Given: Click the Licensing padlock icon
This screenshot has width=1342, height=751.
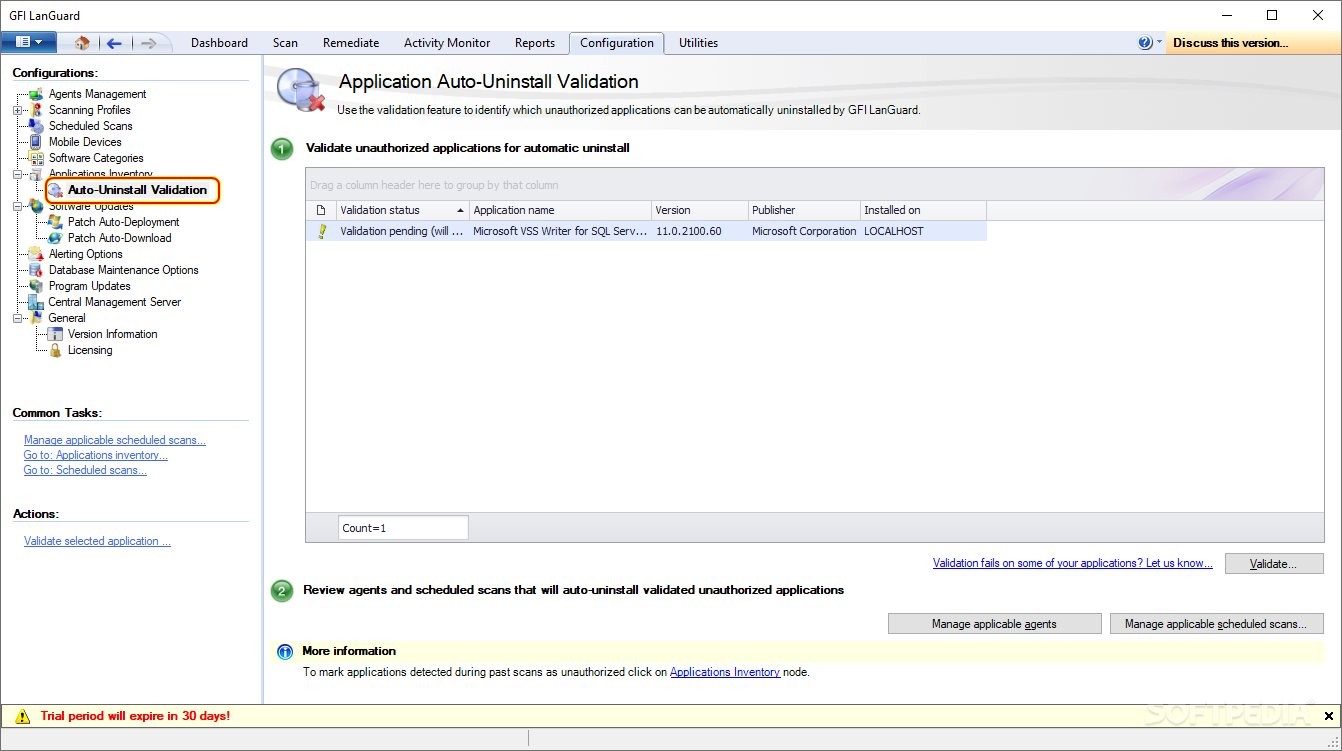Looking at the screenshot, I should 56,350.
